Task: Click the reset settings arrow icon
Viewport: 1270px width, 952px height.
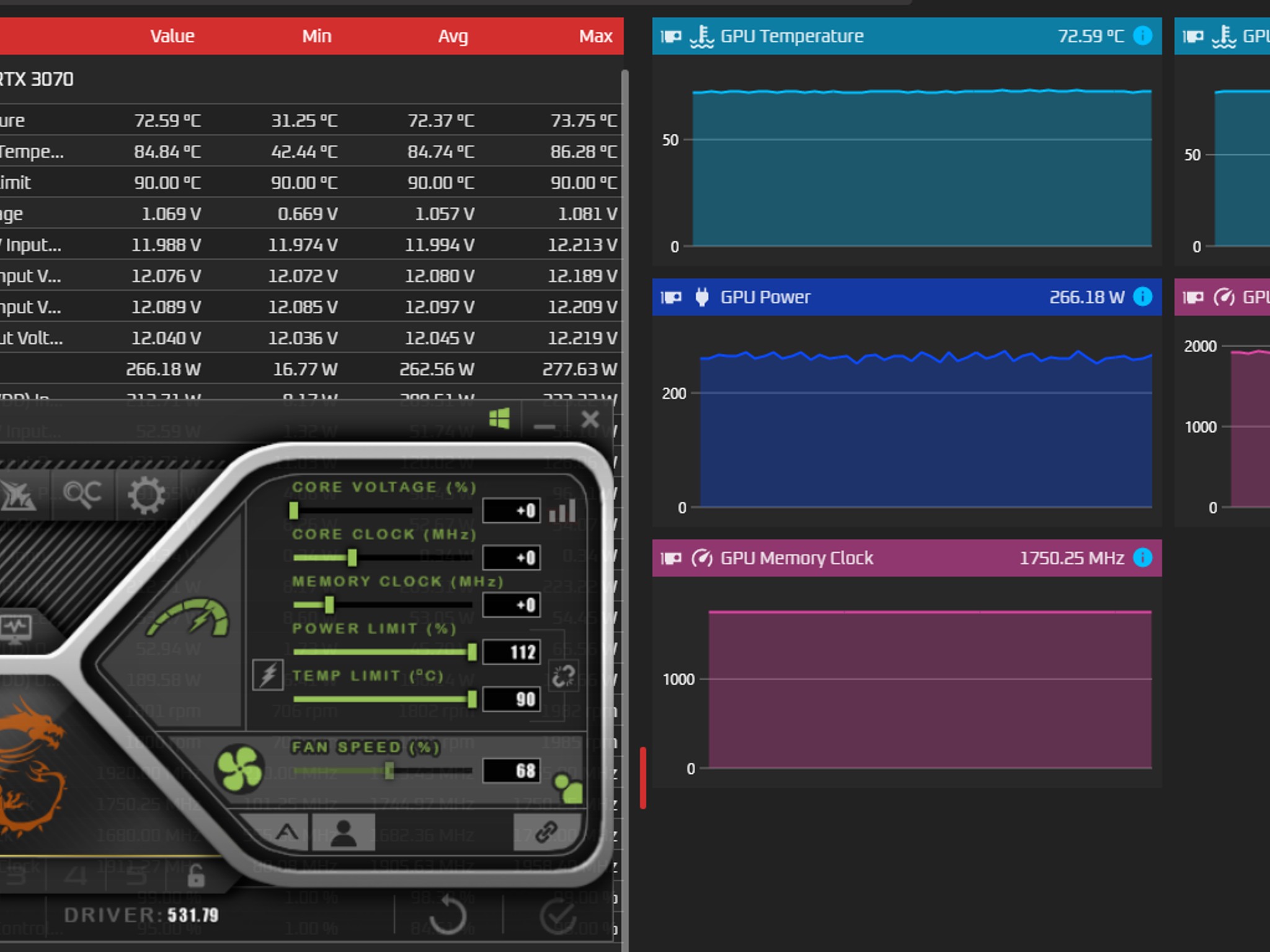Action: pyautogui.click(x=448, y=915)
